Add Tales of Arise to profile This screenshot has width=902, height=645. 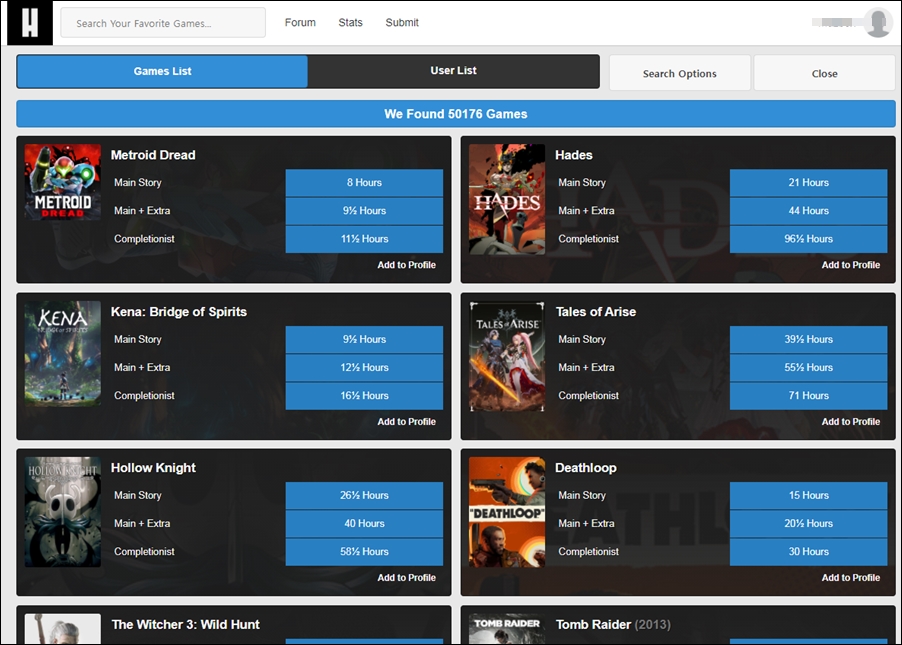(x=850, y=421)
